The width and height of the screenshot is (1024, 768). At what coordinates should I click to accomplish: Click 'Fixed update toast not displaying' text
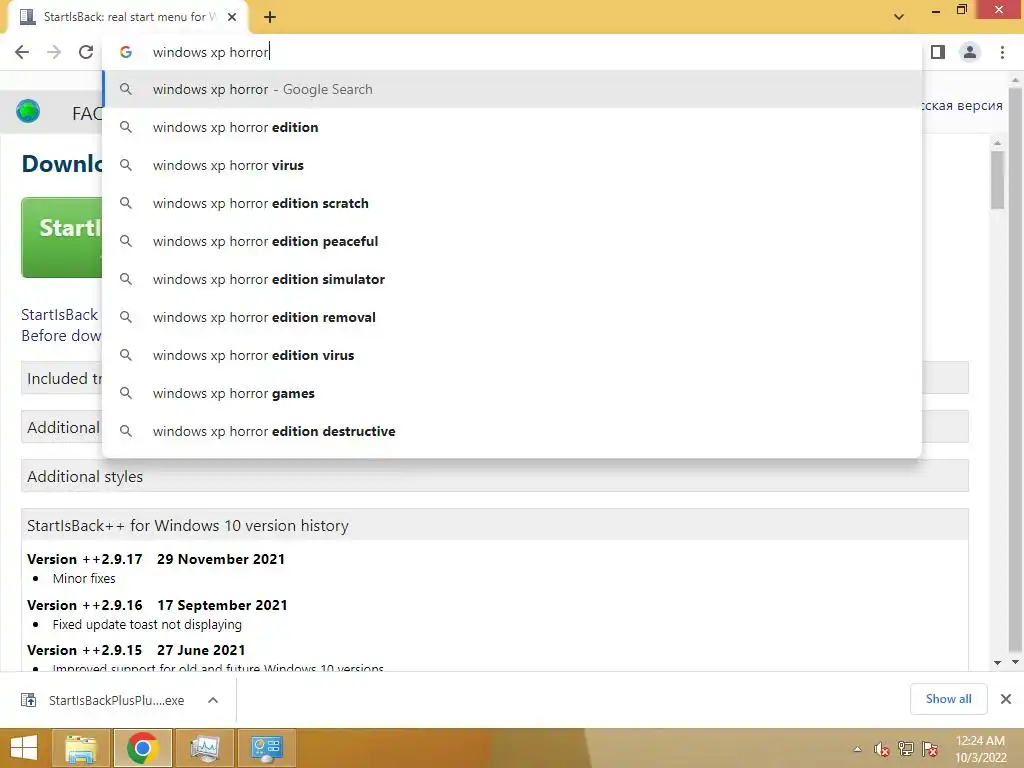(147, 624)
